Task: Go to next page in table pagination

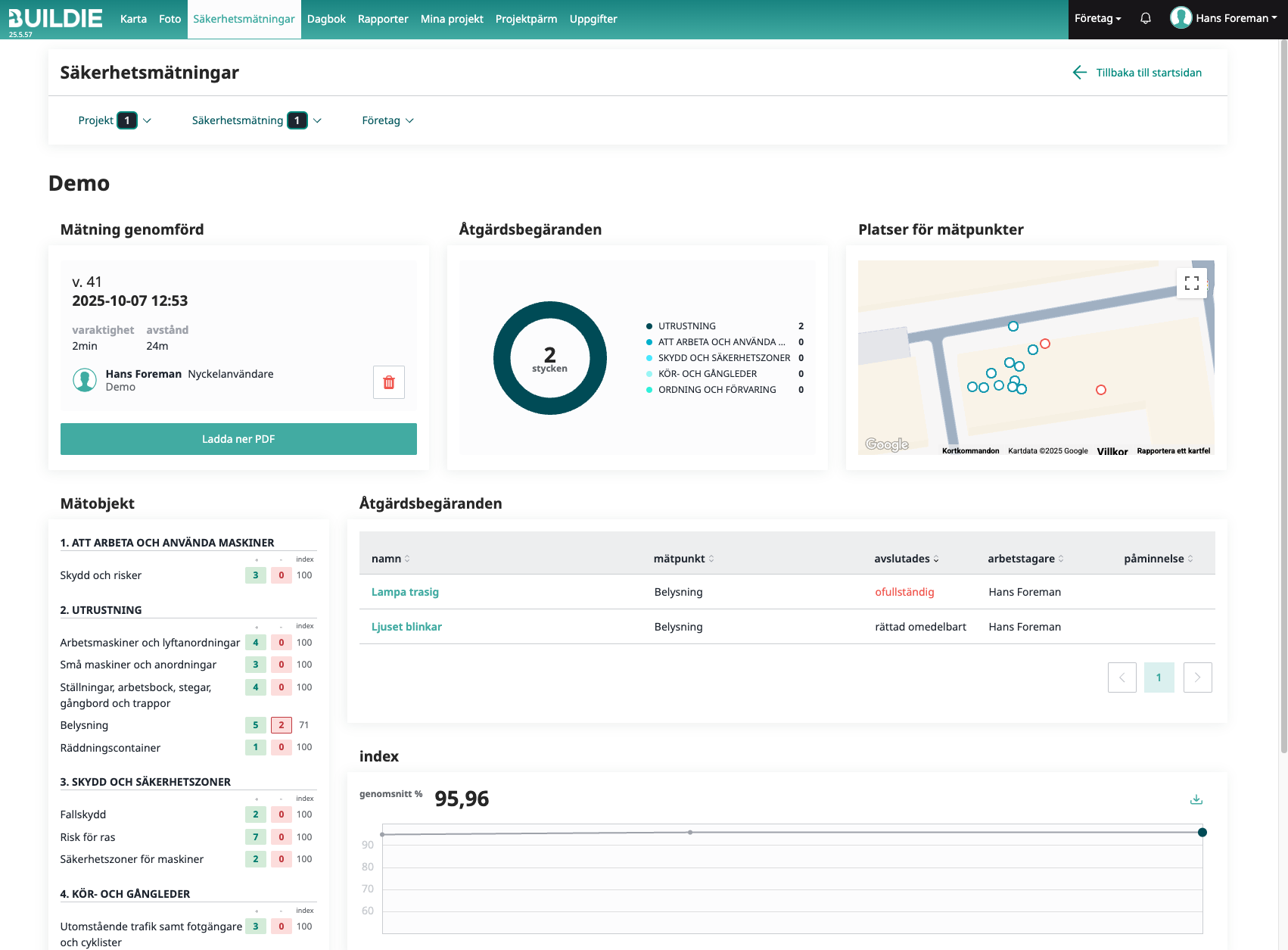Action: click(1197, 677)
